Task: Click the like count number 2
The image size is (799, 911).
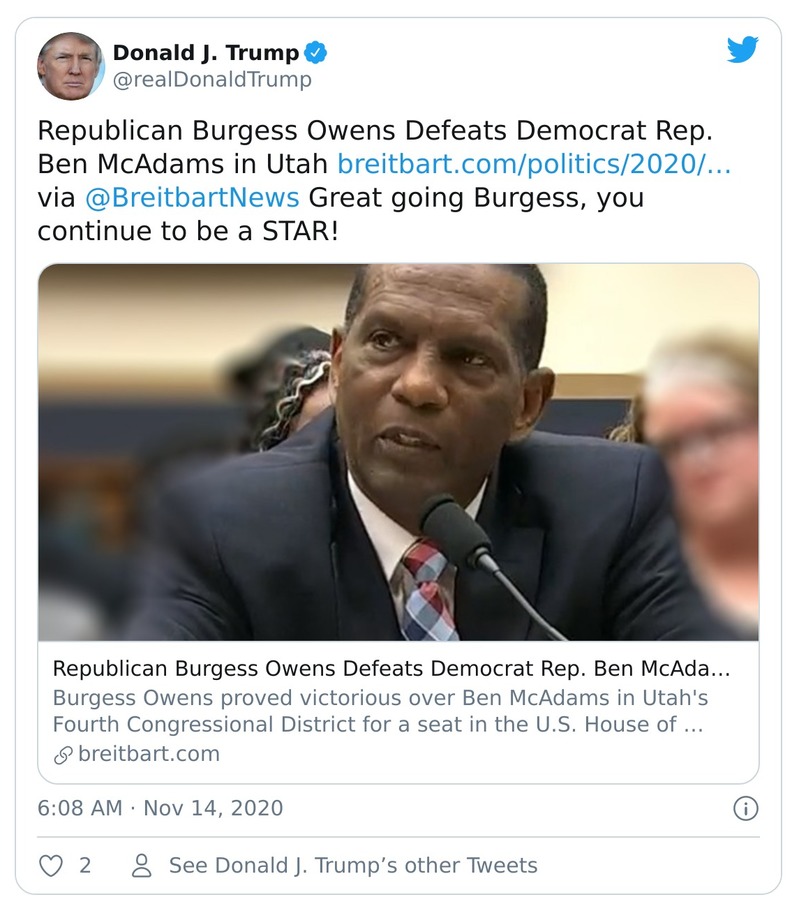Action: pyautogui.click(x=85, y=865)
